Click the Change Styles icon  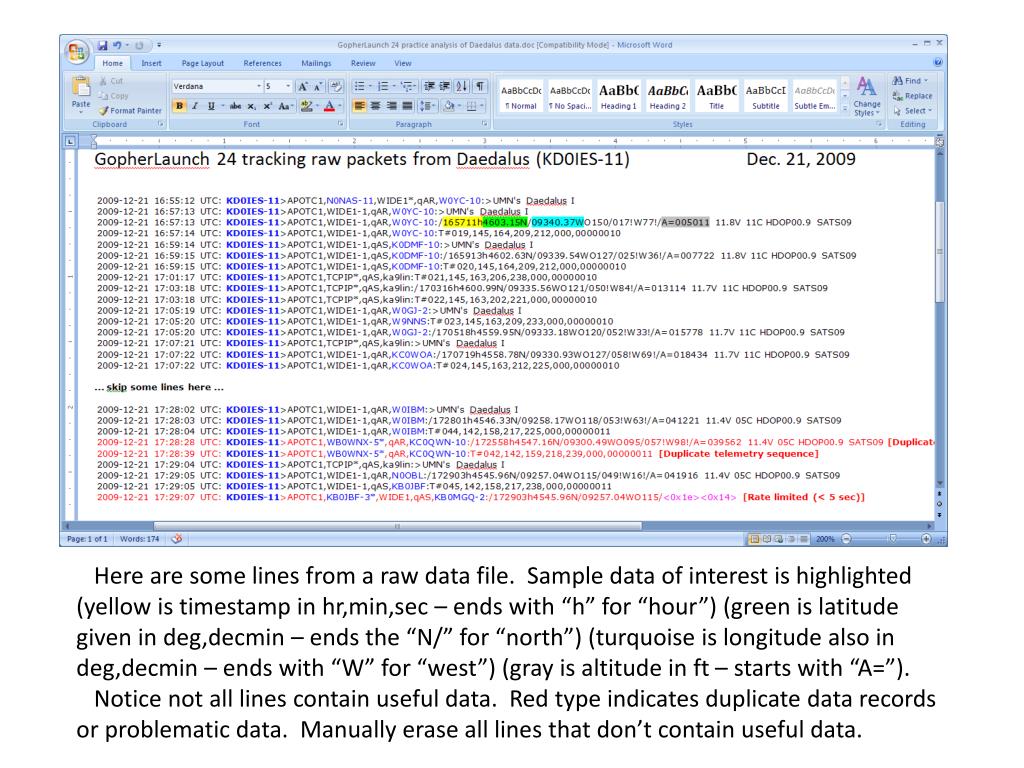[x=867, y=97]
